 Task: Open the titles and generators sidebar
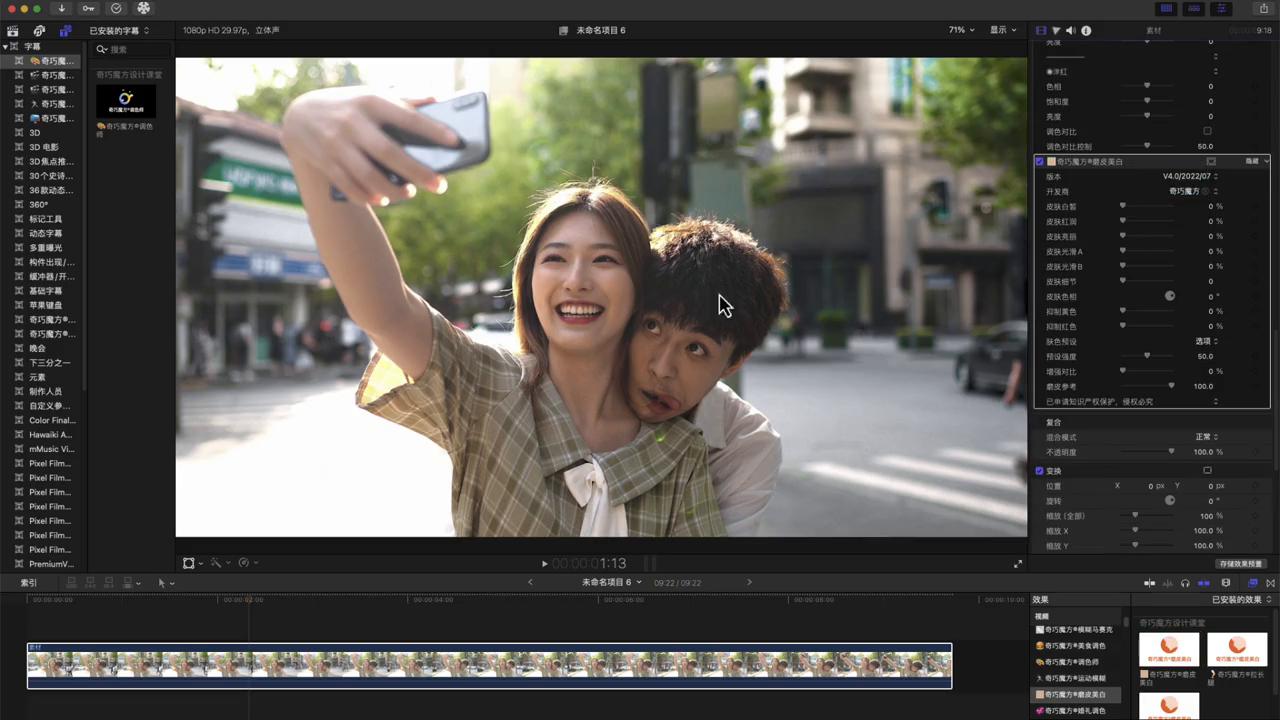(x=65, y=31)
